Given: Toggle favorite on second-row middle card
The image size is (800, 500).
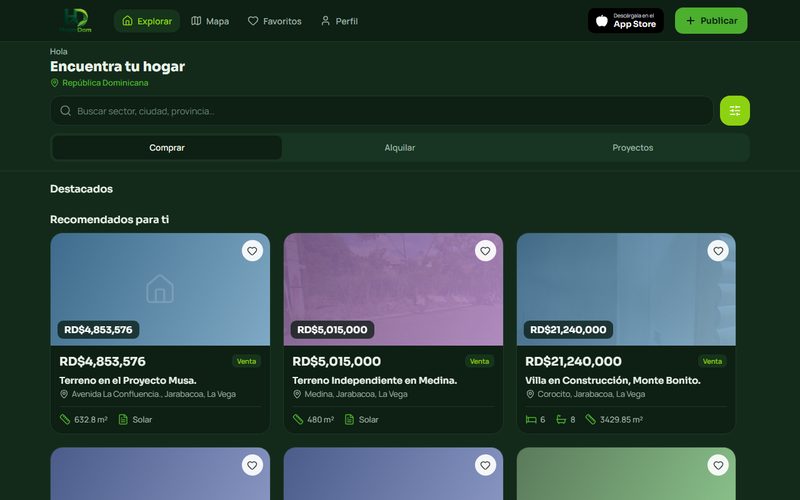Looking at the screenshot, I should tap(485, 465).
